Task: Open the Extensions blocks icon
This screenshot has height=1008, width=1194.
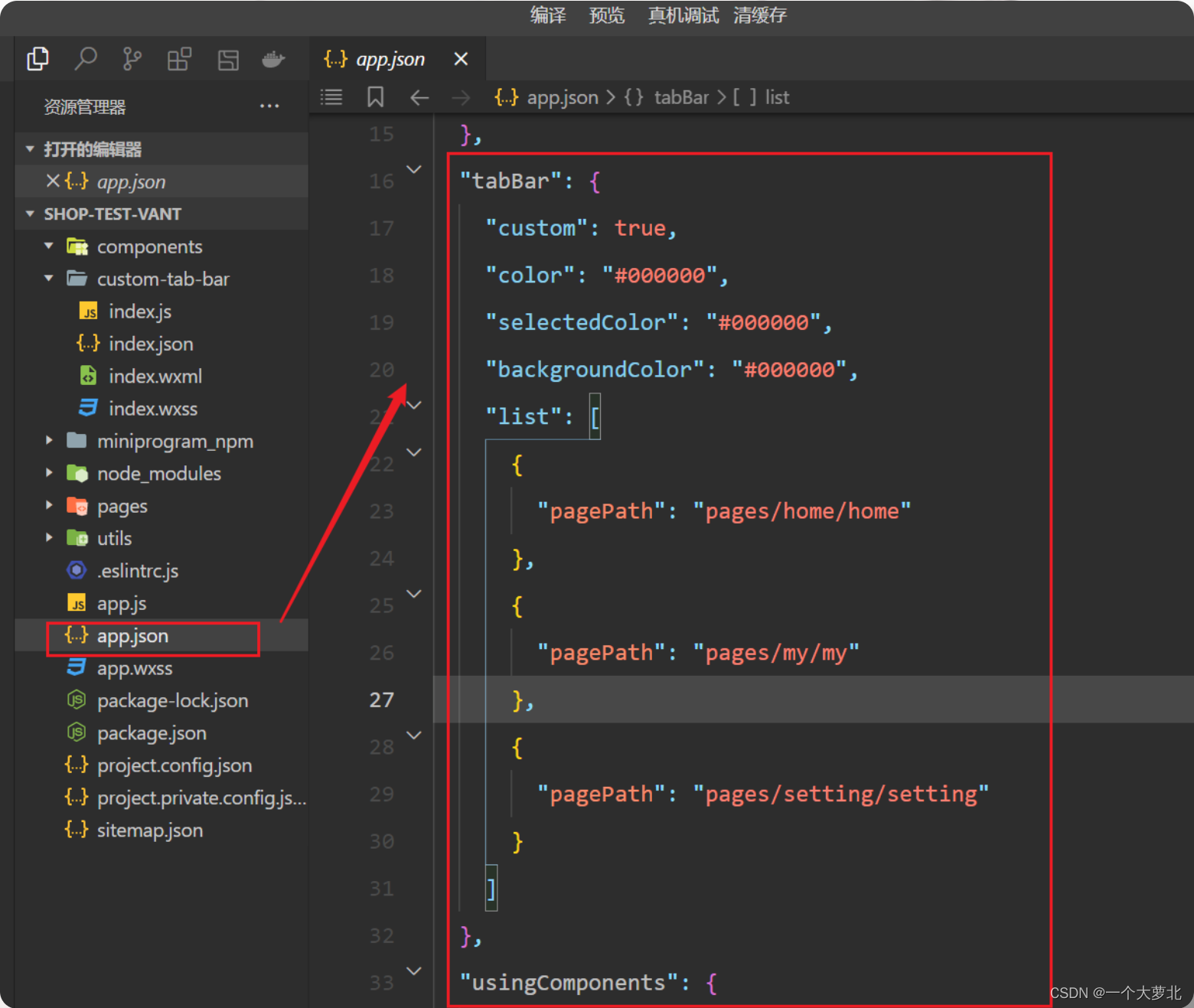Action: 179,59
